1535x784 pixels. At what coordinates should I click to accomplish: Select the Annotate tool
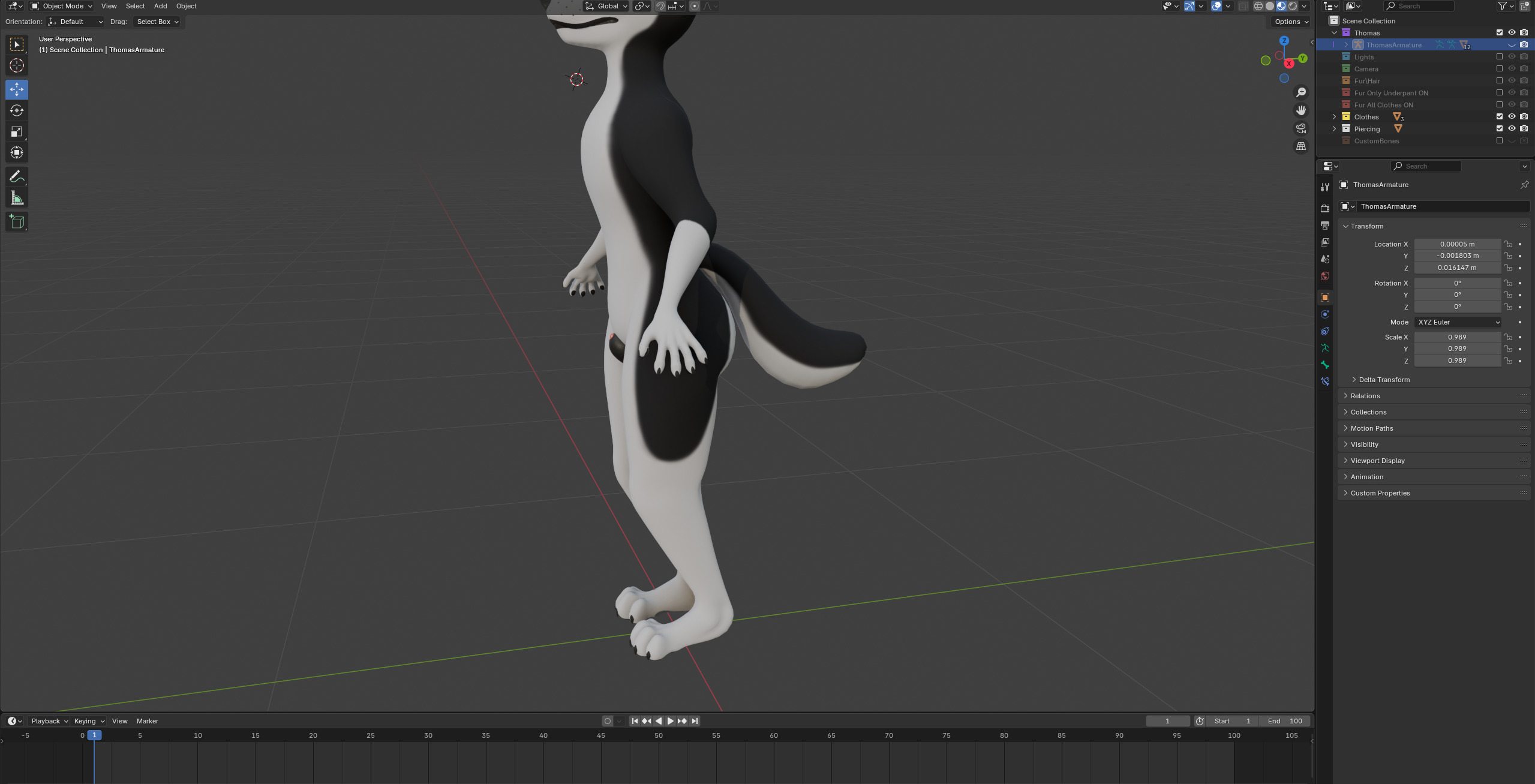(x=17, y=176)
